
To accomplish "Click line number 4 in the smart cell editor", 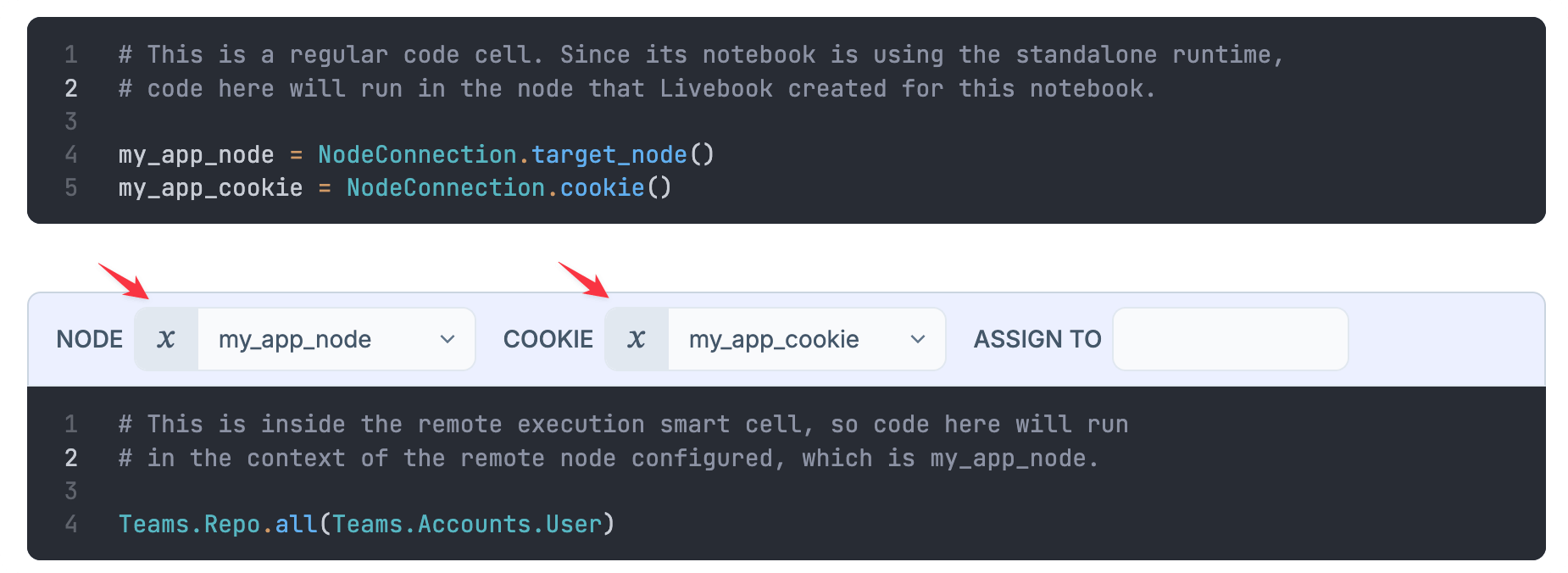I will pos(71,524).
